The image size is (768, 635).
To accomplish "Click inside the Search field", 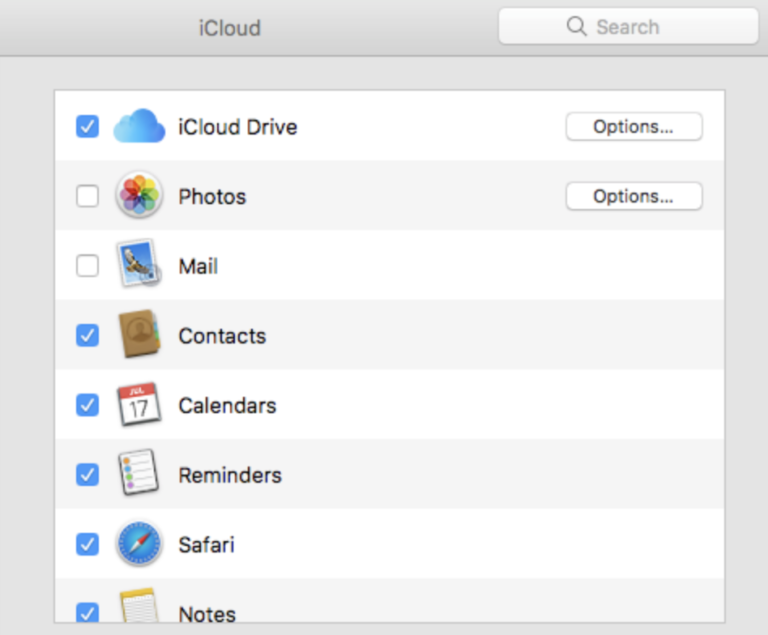I will (x=628, y=26).
